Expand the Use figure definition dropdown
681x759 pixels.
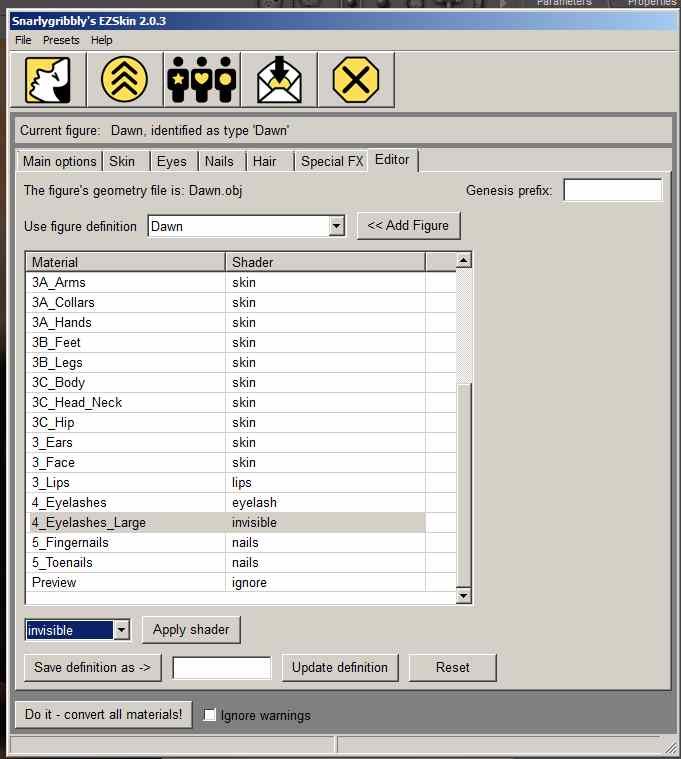(336, 226)
